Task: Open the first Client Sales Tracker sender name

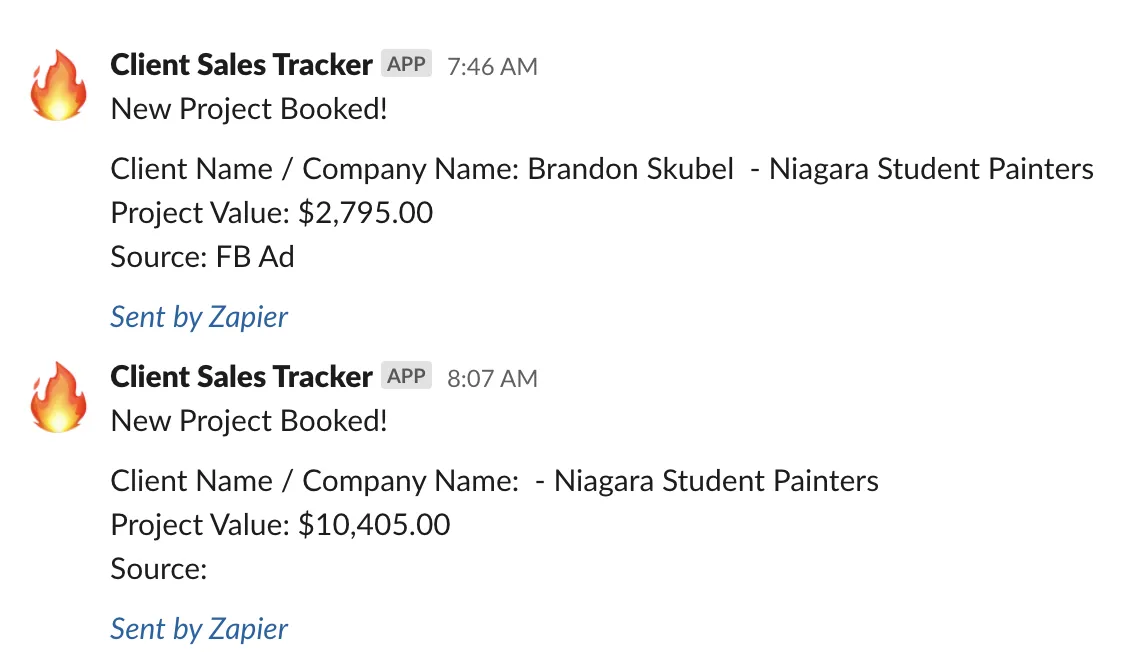Action: point(241,65)
